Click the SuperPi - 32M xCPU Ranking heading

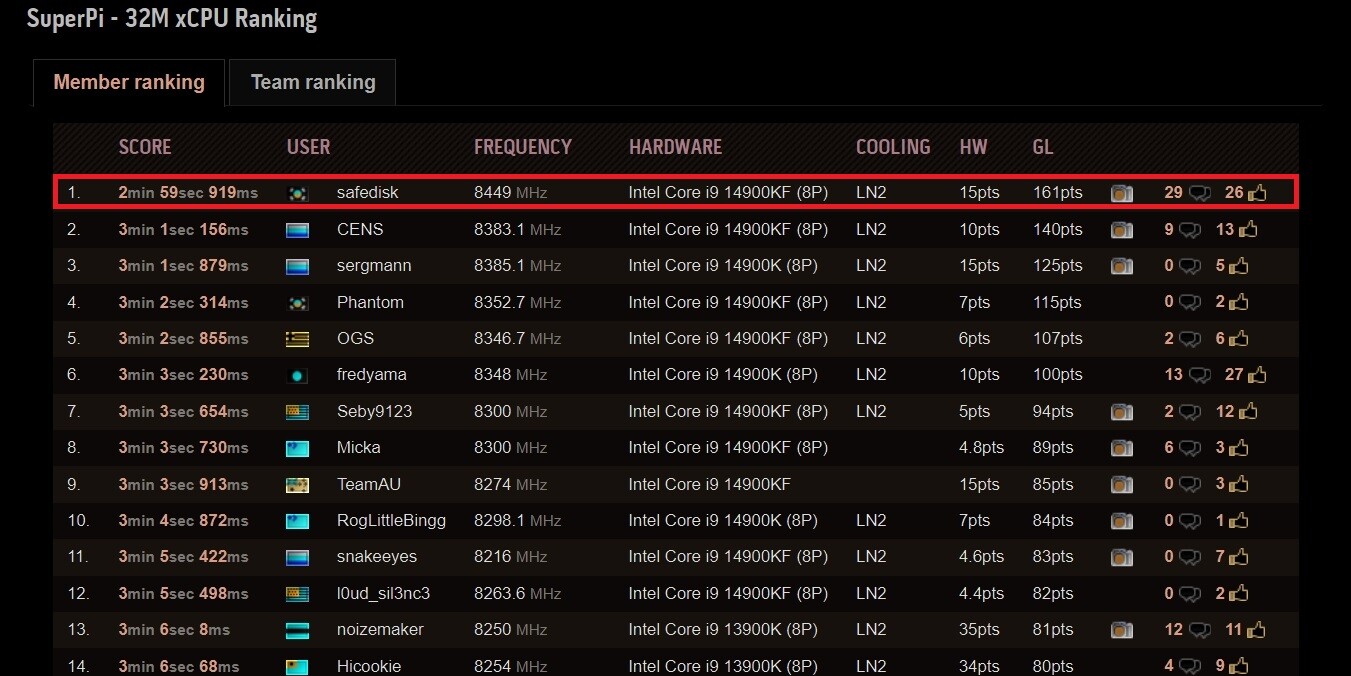click(x=171, y=18)
